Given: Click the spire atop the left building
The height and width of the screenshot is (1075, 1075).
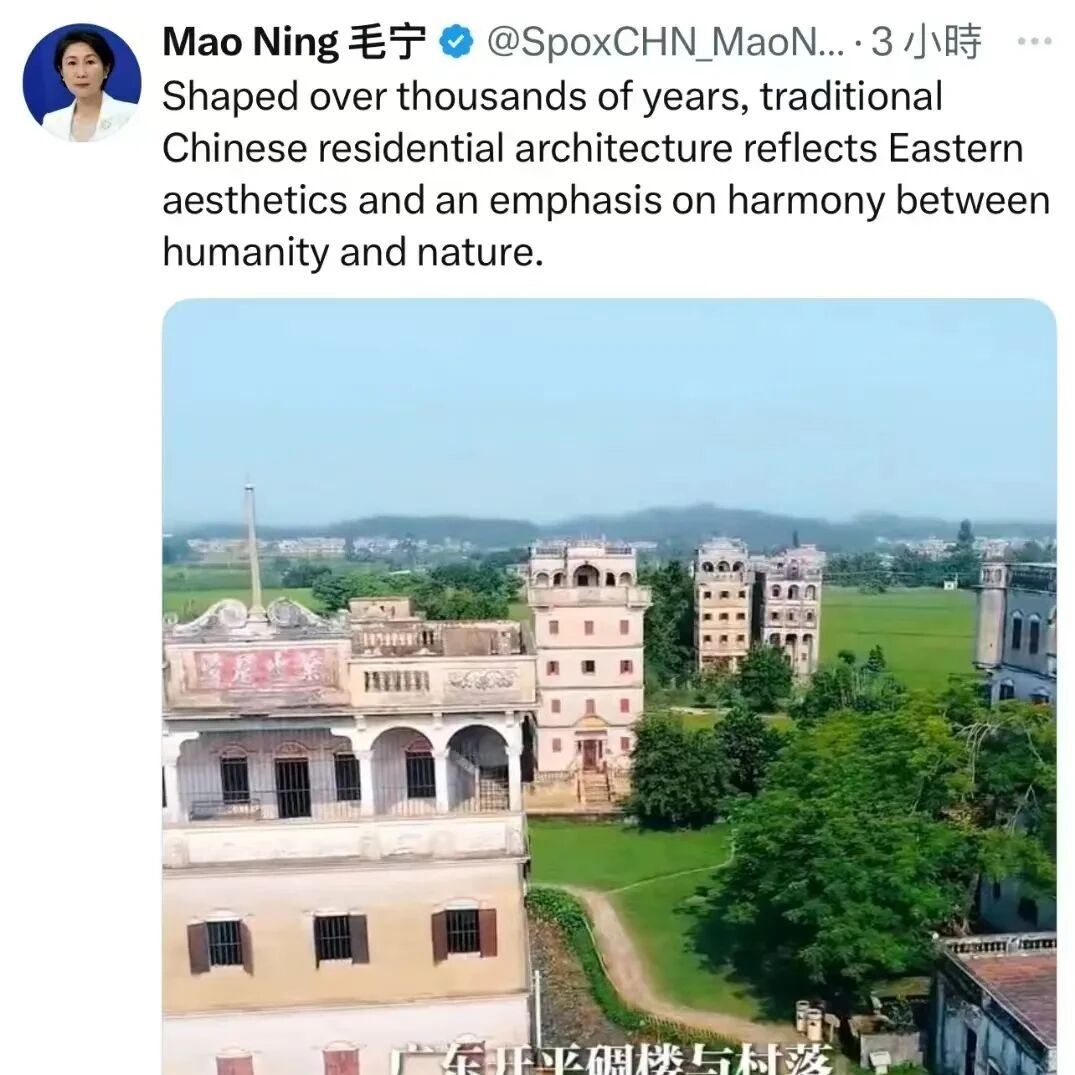Looking at the screenshot, I should click(252, 548).
